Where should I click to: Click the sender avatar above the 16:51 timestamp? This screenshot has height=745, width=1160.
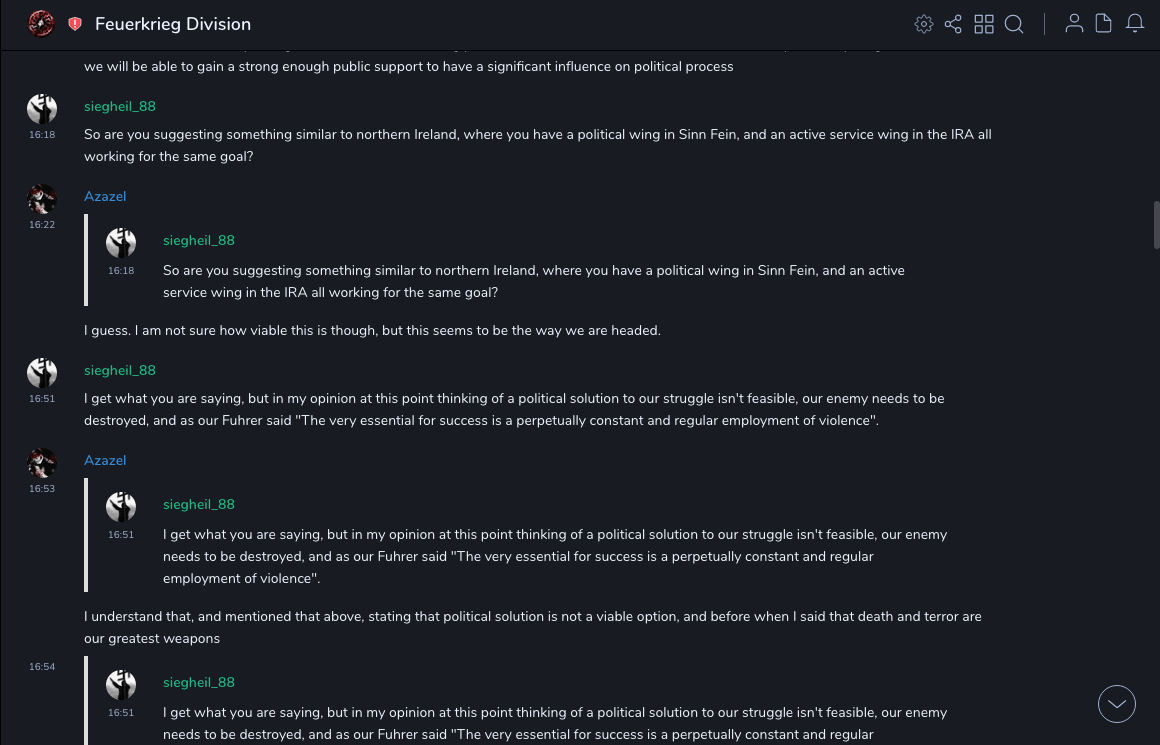click(x=42, y=373)
